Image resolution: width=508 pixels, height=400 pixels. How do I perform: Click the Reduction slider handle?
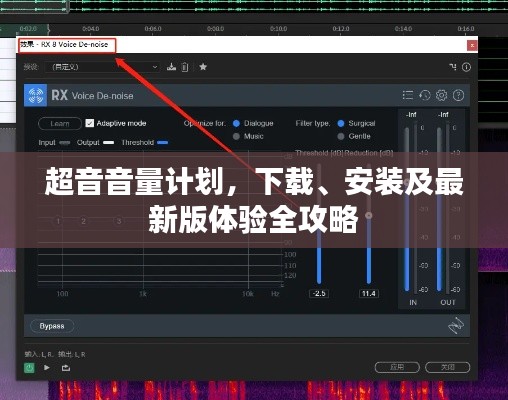(368, 215)
